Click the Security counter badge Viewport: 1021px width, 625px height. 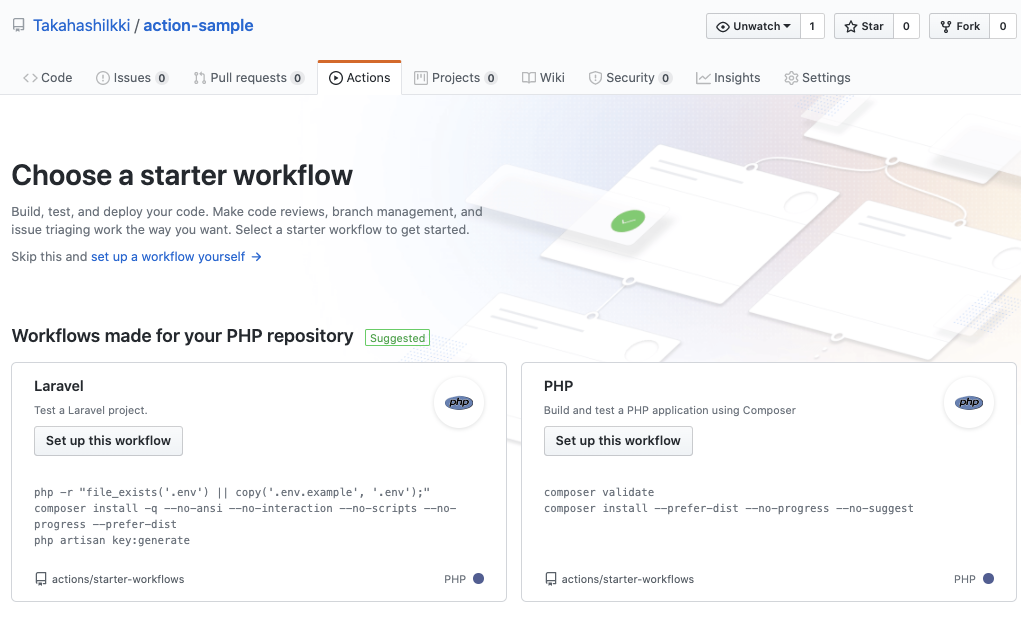pos(665,78)
